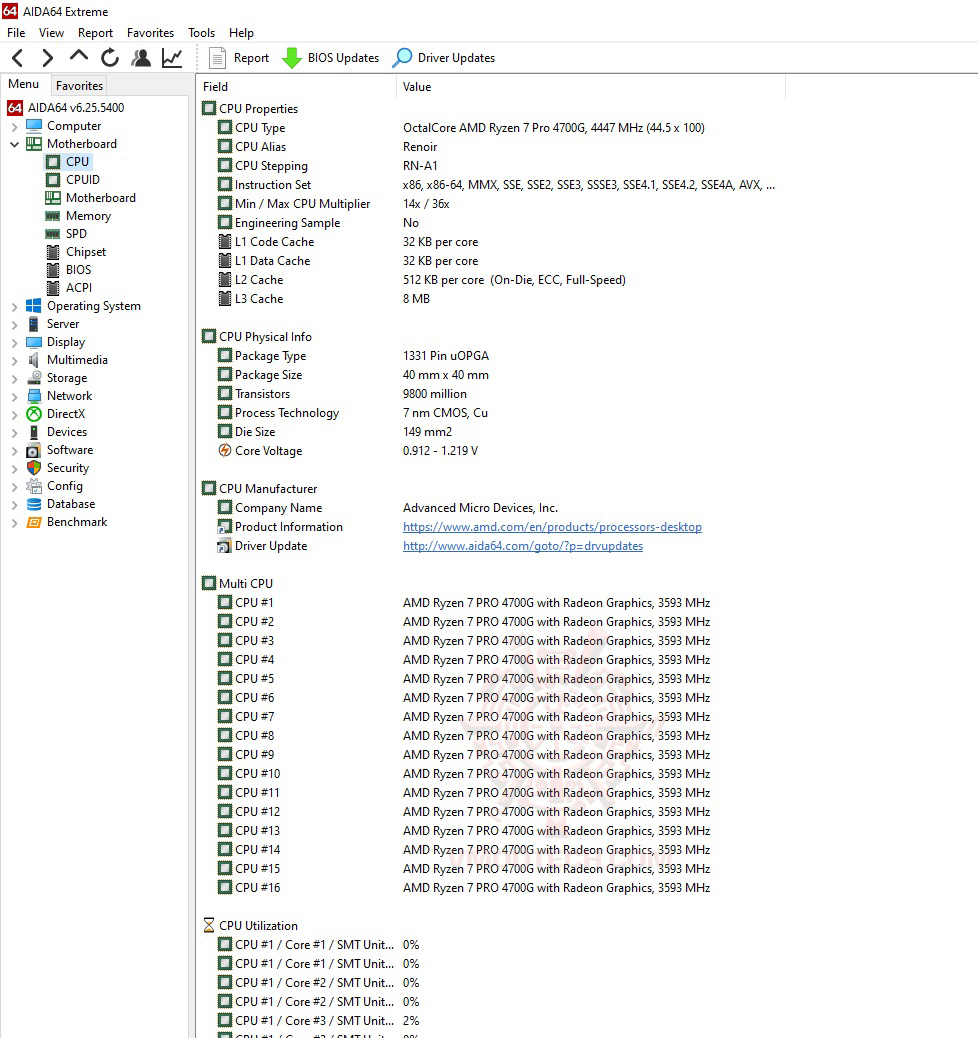Select Devices in the sidebar
This screenshot has width=978, height=1038.
pos(56,432)
